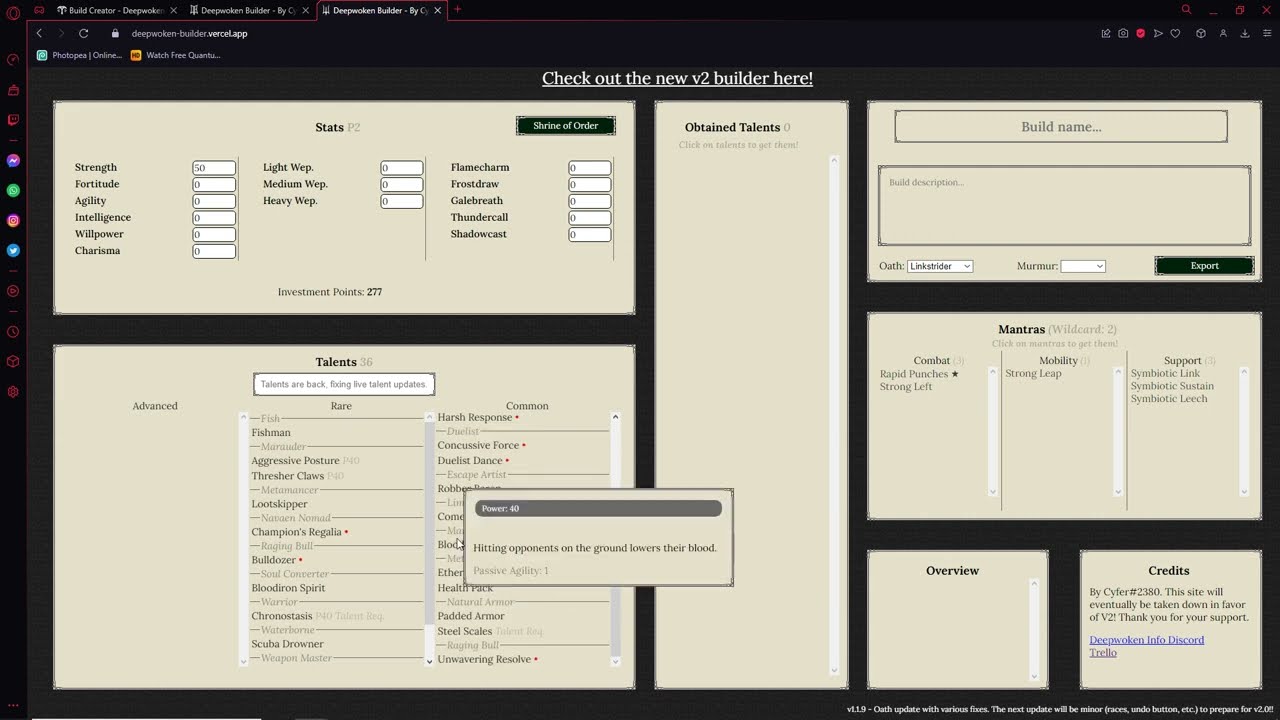The height and width of the screenshot is (720, 1280).
Task: Open downloads toolbar icon
Action: tap(1245, 33)
